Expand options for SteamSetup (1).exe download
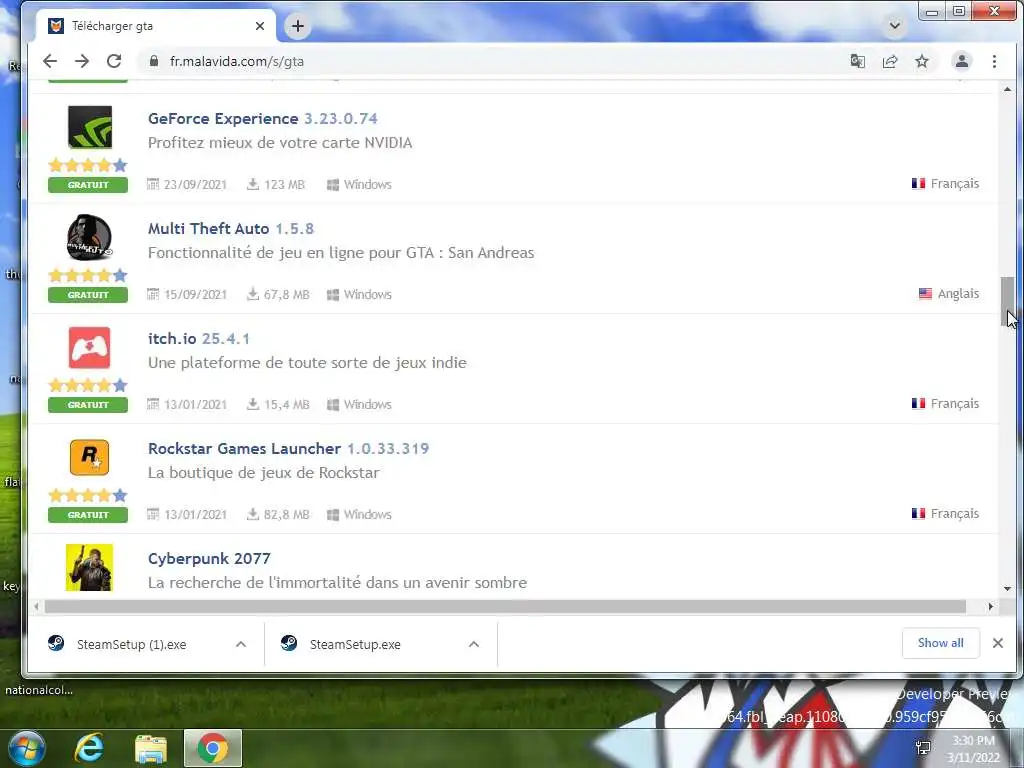The image size is (1024, 768). 241,645
